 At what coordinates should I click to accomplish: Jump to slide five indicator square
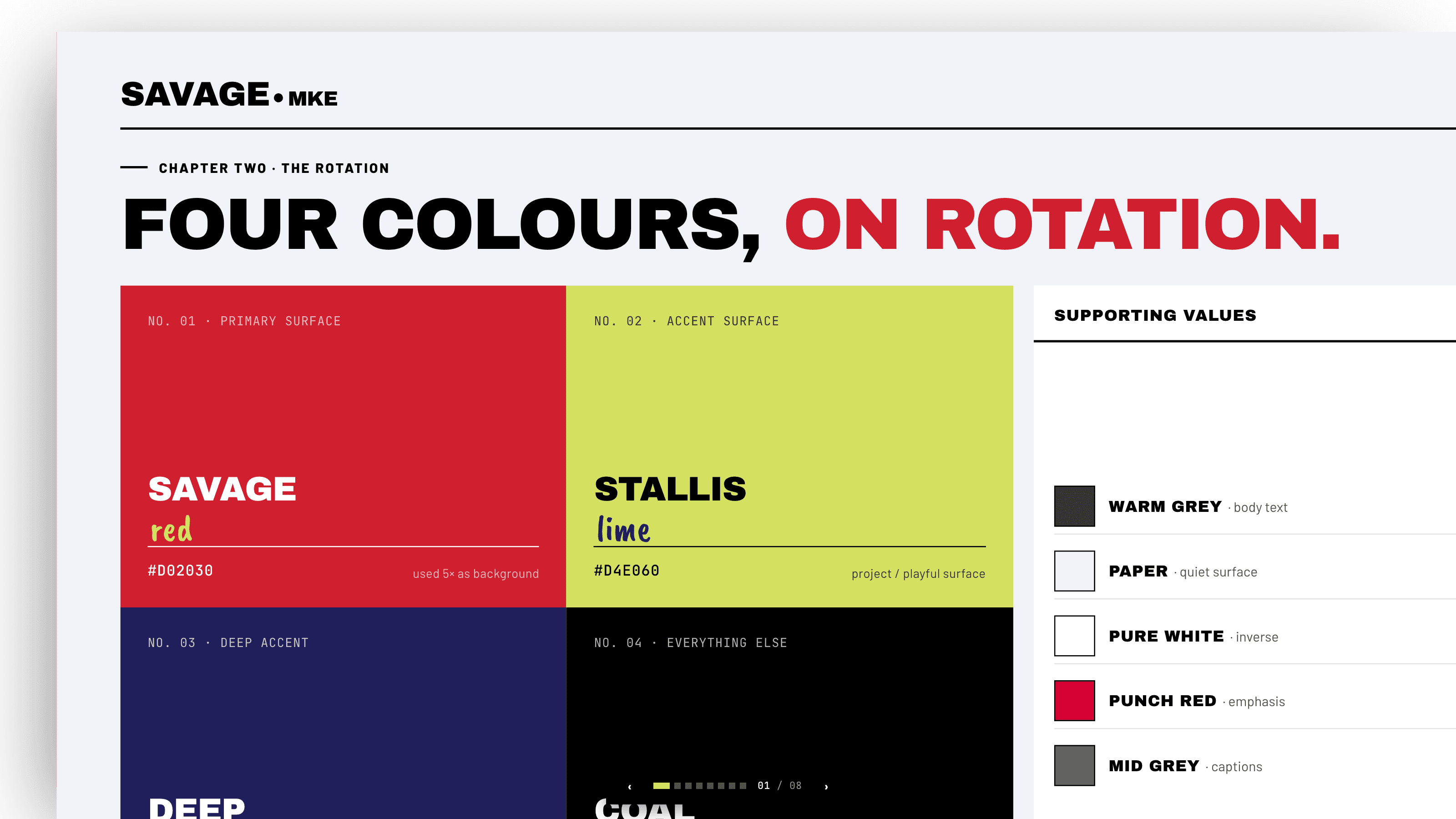click(x=710, y=786)
